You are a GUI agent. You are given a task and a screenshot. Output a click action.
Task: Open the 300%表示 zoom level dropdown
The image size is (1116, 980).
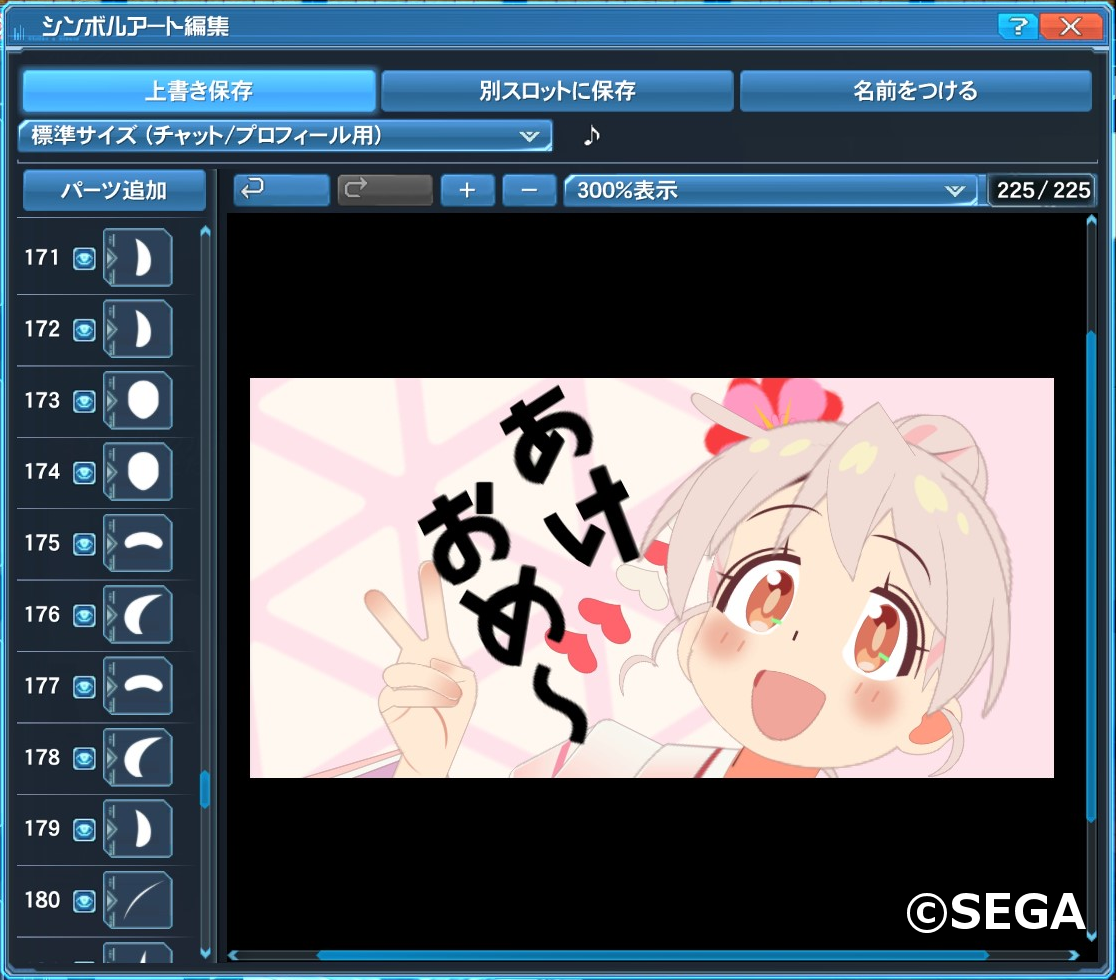(771, 190)
